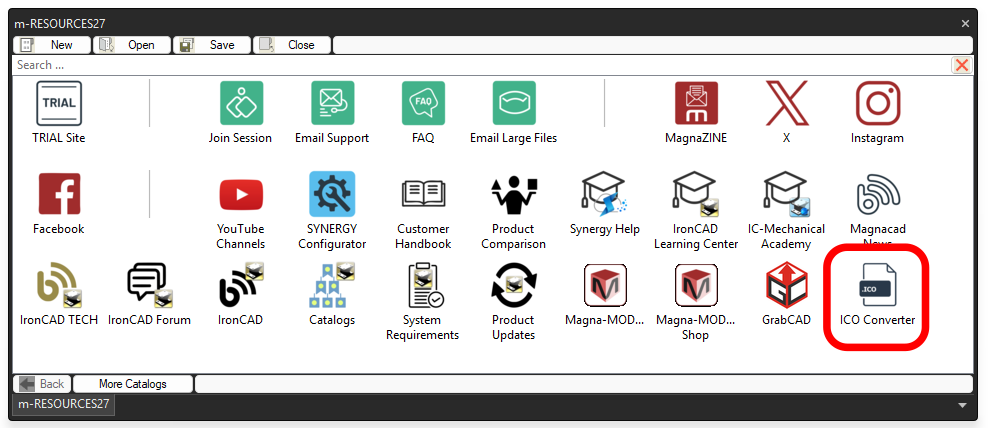This screenshot has width=988, height=428.
Task: Open the ICO Converter
Action: click(877, 285)
